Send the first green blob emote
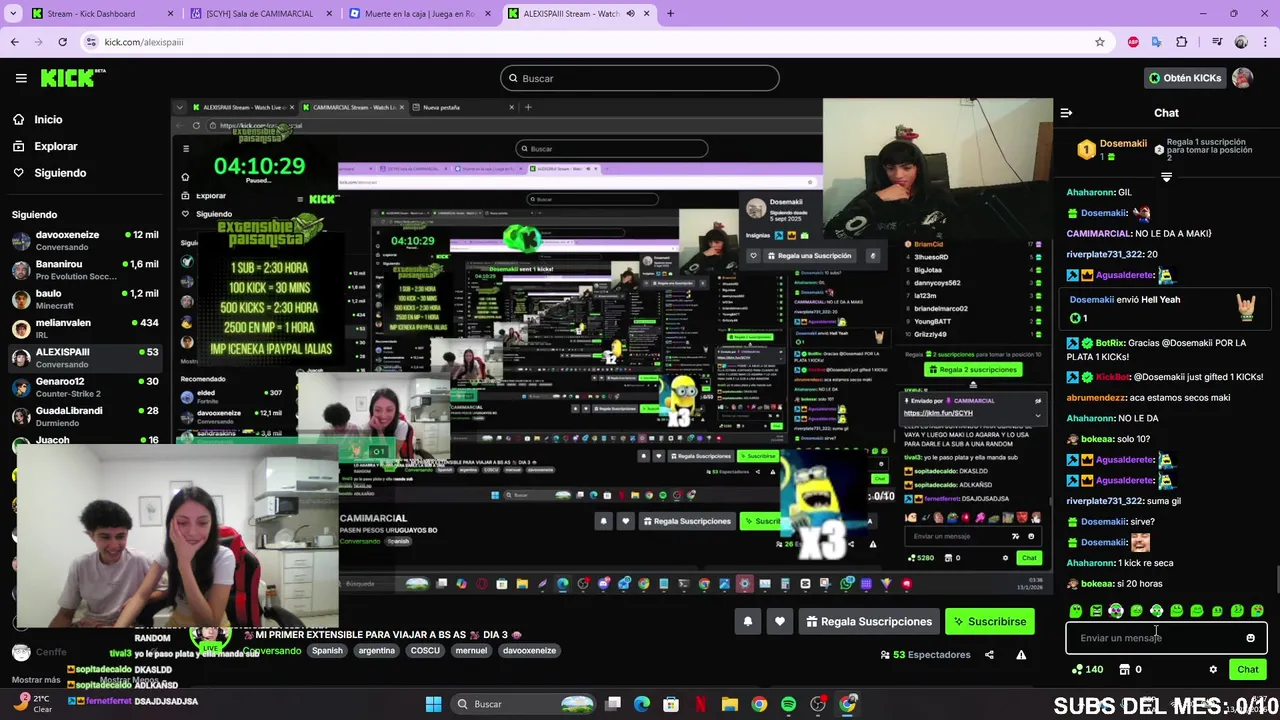Screen dimensions: 1280x720 coord(1076,611)
